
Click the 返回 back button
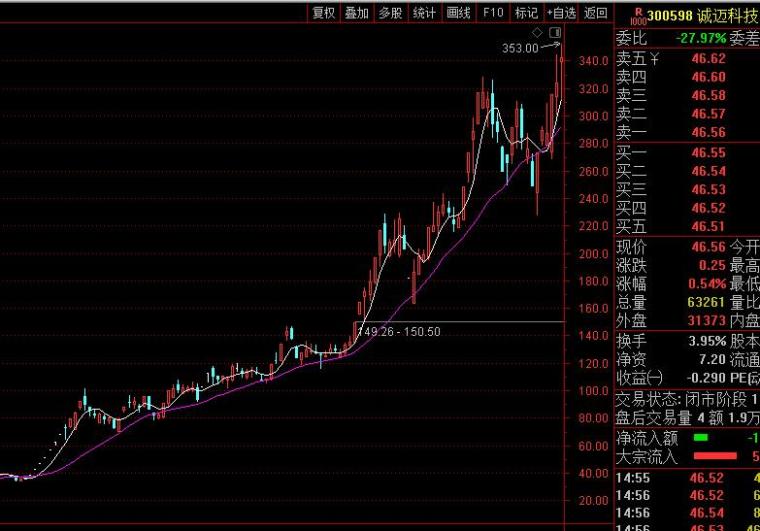pos(596,13)
